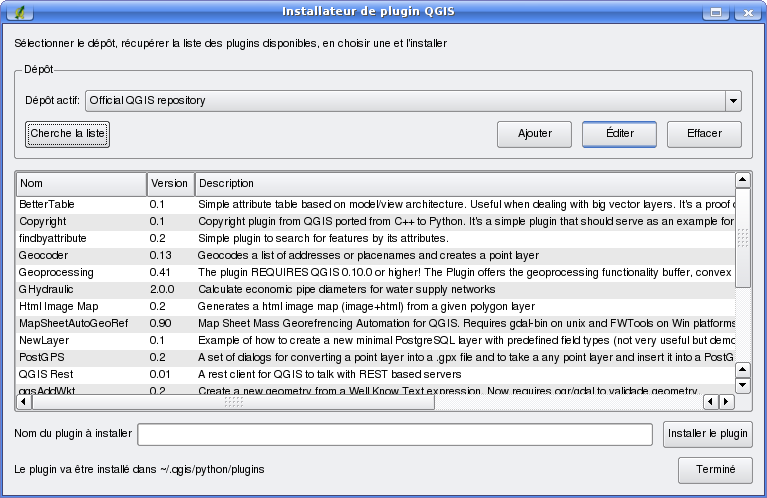Click the Description column header

[x=463, y=184]
